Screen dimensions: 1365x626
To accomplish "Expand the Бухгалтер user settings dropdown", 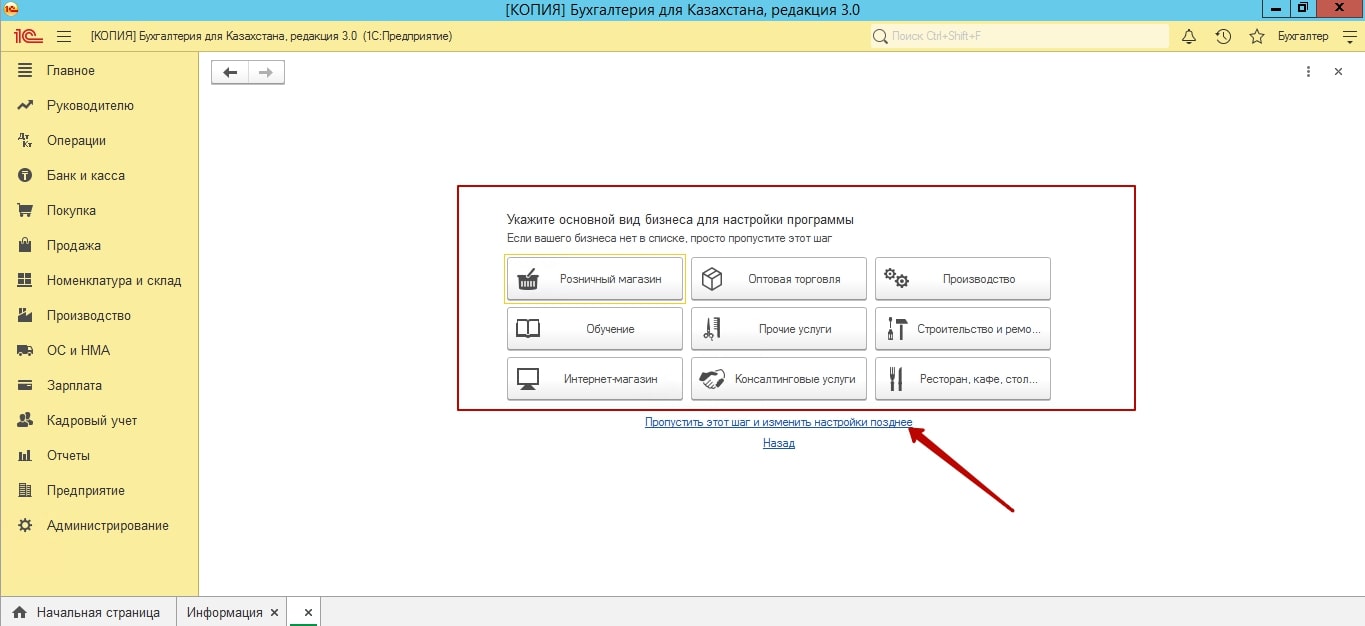I will (1347, 36).
